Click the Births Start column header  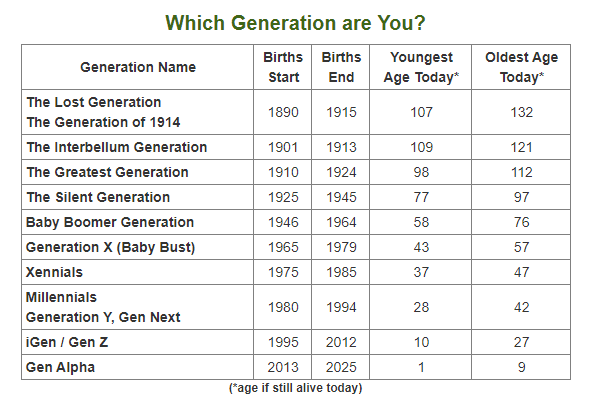(282, 67)
